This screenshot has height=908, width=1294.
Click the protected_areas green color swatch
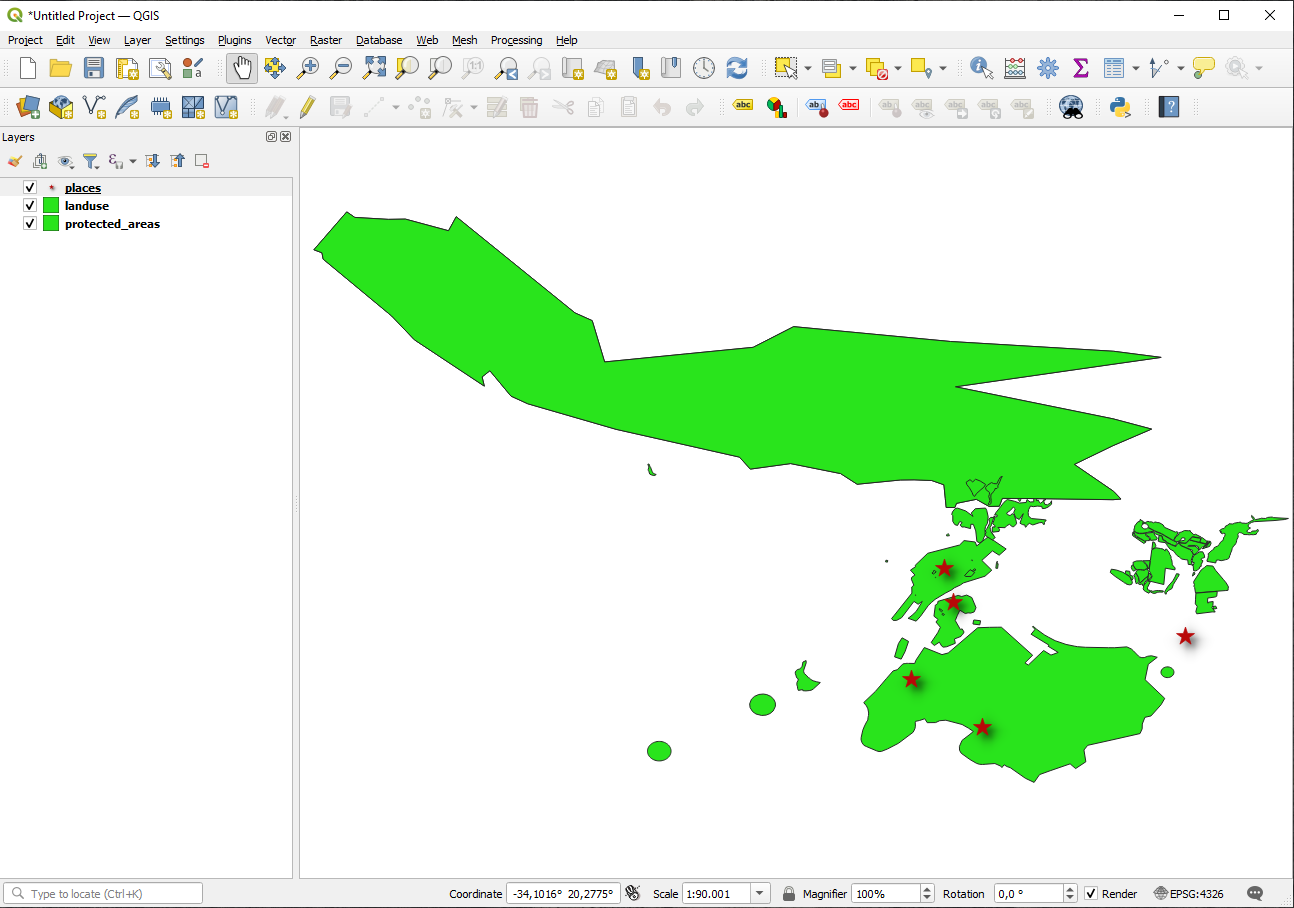pyautogui.click(x=51, y=224)
